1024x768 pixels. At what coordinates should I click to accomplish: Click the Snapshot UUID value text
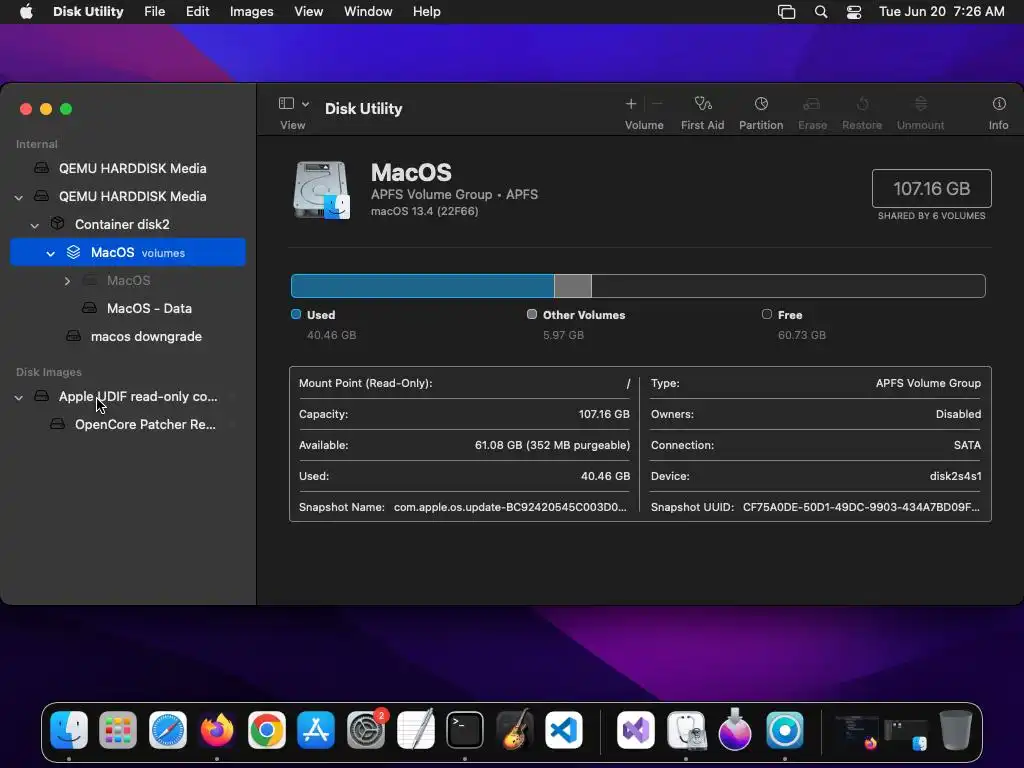[861, 507]
